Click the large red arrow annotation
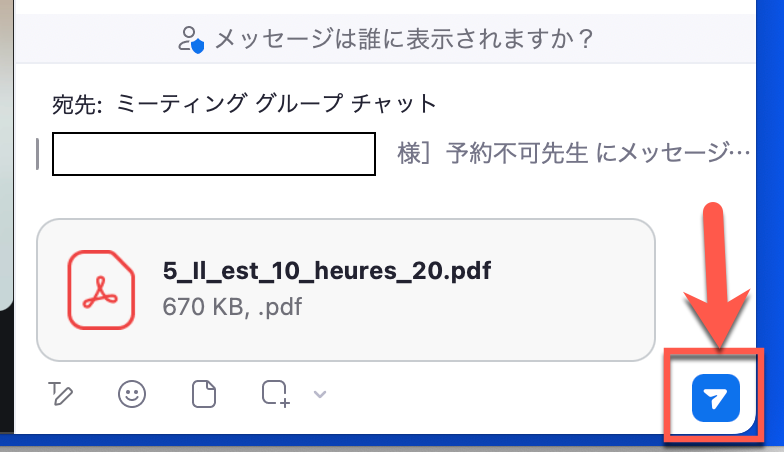This screenshot has height=452, width=784. (x=716, y=275)
